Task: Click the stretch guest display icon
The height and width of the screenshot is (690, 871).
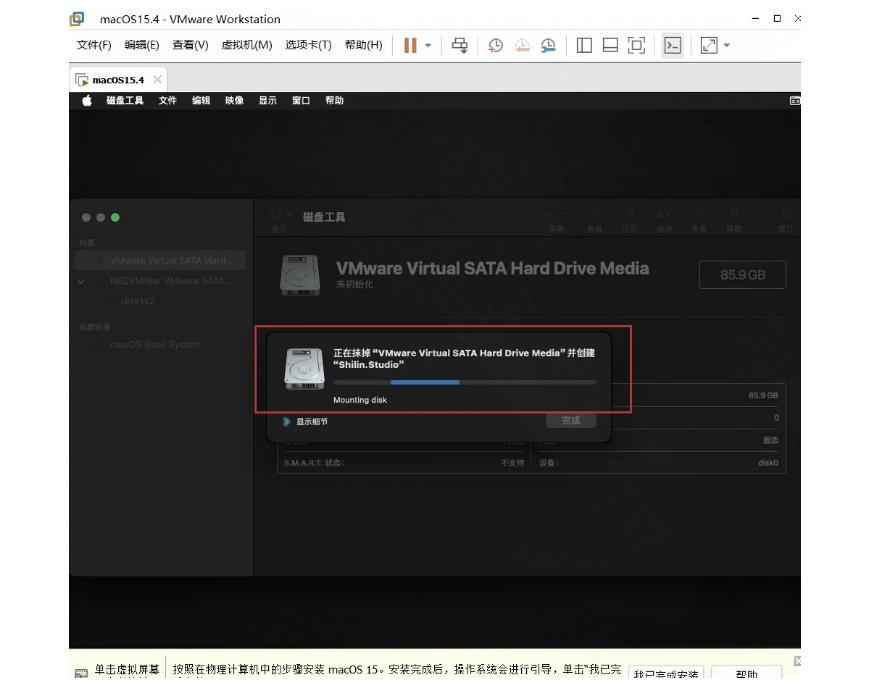Action: click(709, 46)
